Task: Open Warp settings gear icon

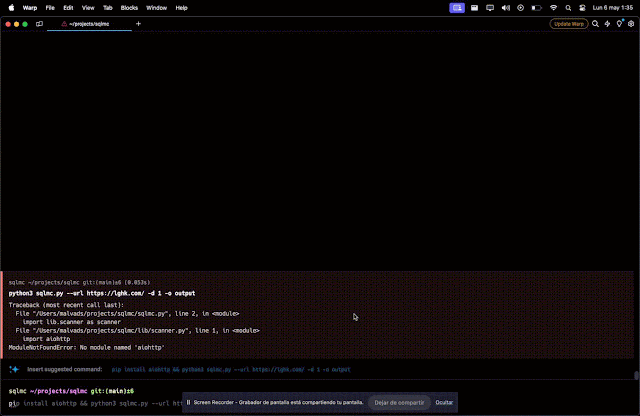Action: click(631, 23)
